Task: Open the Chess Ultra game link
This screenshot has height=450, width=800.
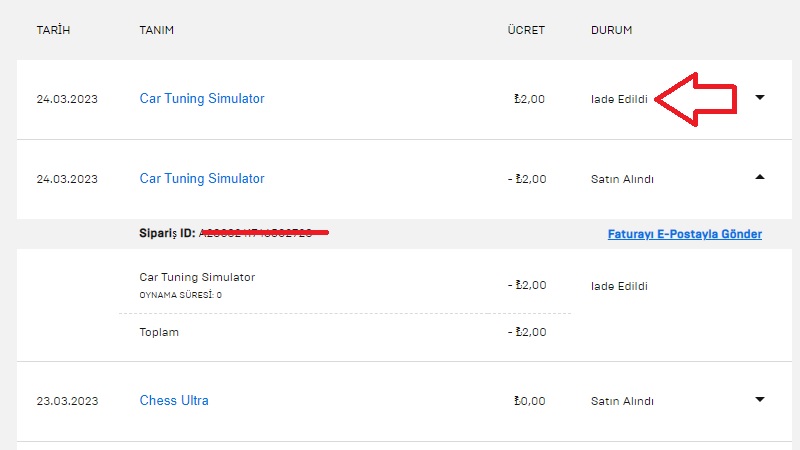Action: pyautogui.click(x=174, y=401)
